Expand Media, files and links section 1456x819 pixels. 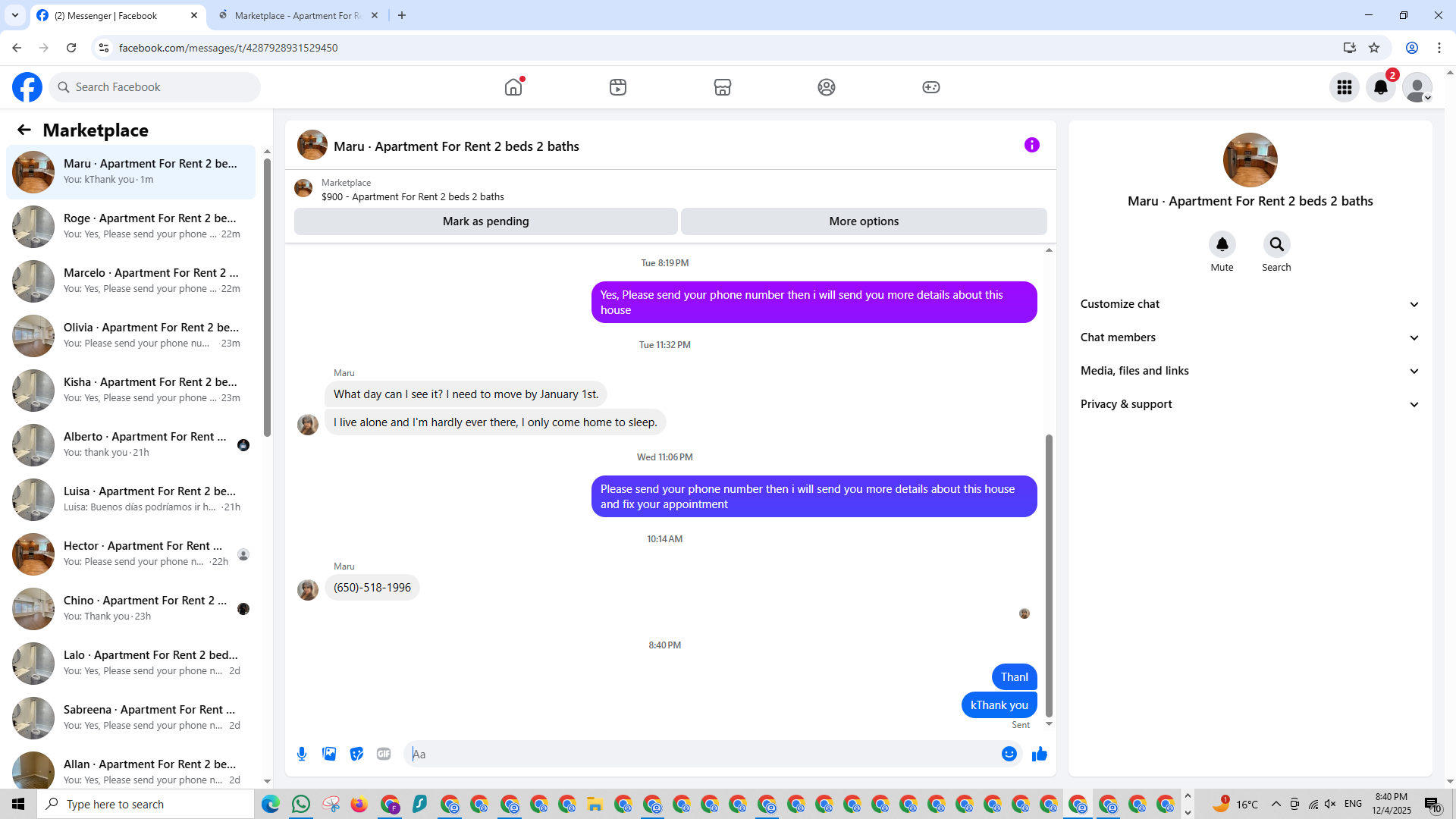1250,371
